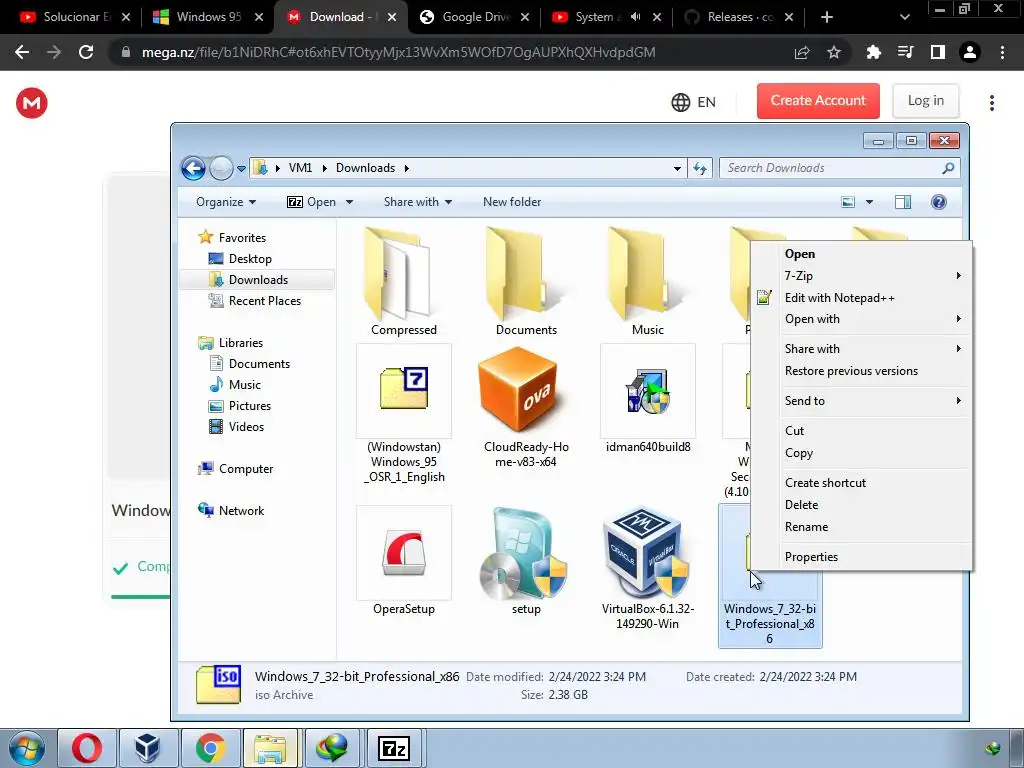Click Restore previous versions

coord(861,371)
